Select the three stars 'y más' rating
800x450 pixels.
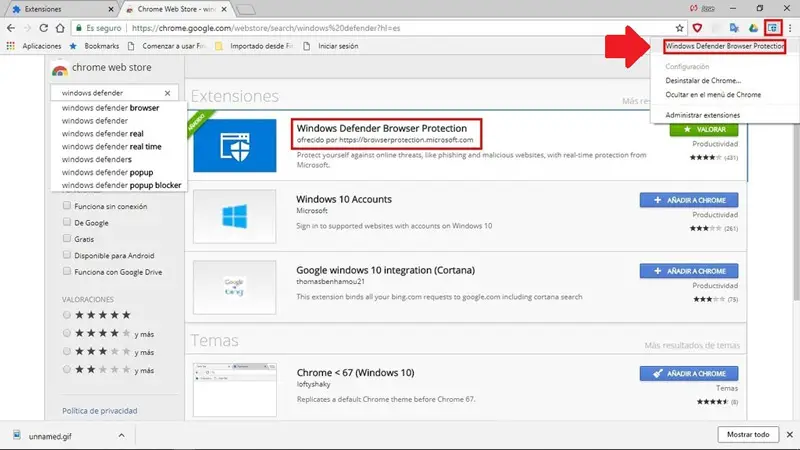67,352
